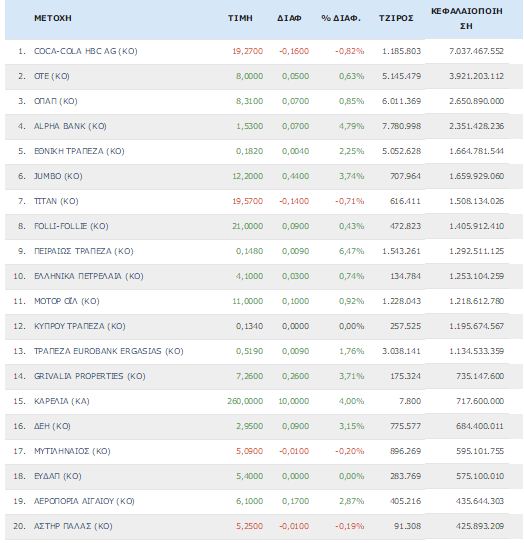
Task: Click the ΤΙΜΗ column header
Action: [x=240, y=18]
